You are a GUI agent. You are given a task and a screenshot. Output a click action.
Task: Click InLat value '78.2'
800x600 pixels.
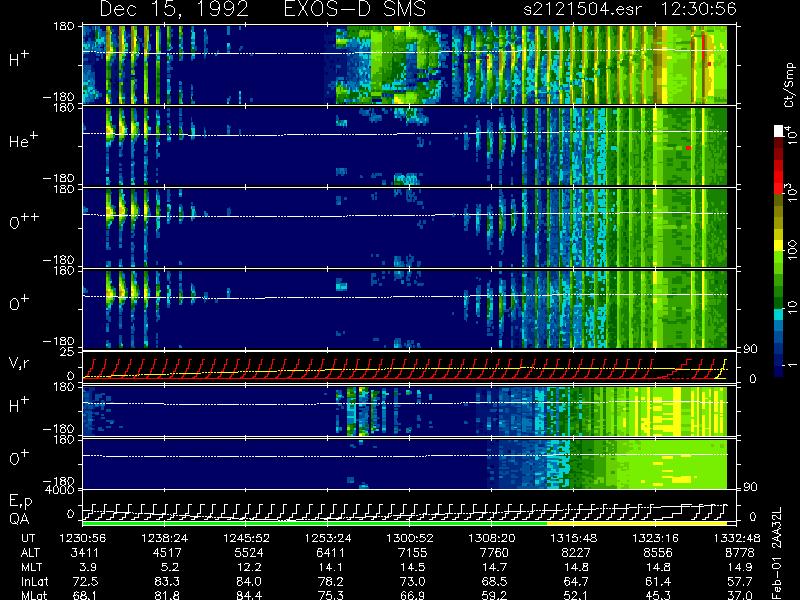click(x=331, y=582)
